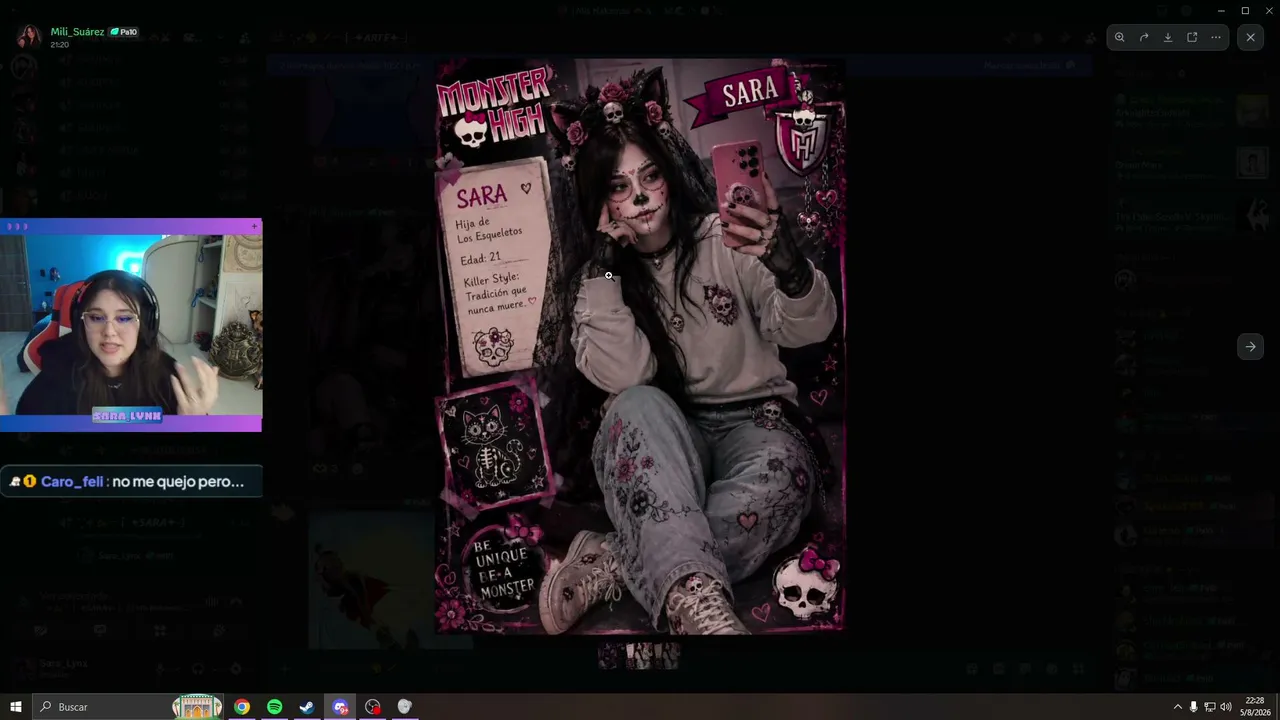This screenshot has width=1280, height=720.
Task: Open Steam from the taskbar
Action: 307,707
